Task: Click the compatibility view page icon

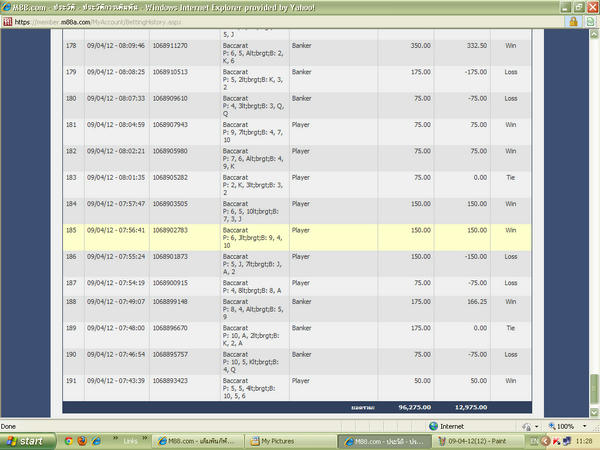Action: point(590,22)
